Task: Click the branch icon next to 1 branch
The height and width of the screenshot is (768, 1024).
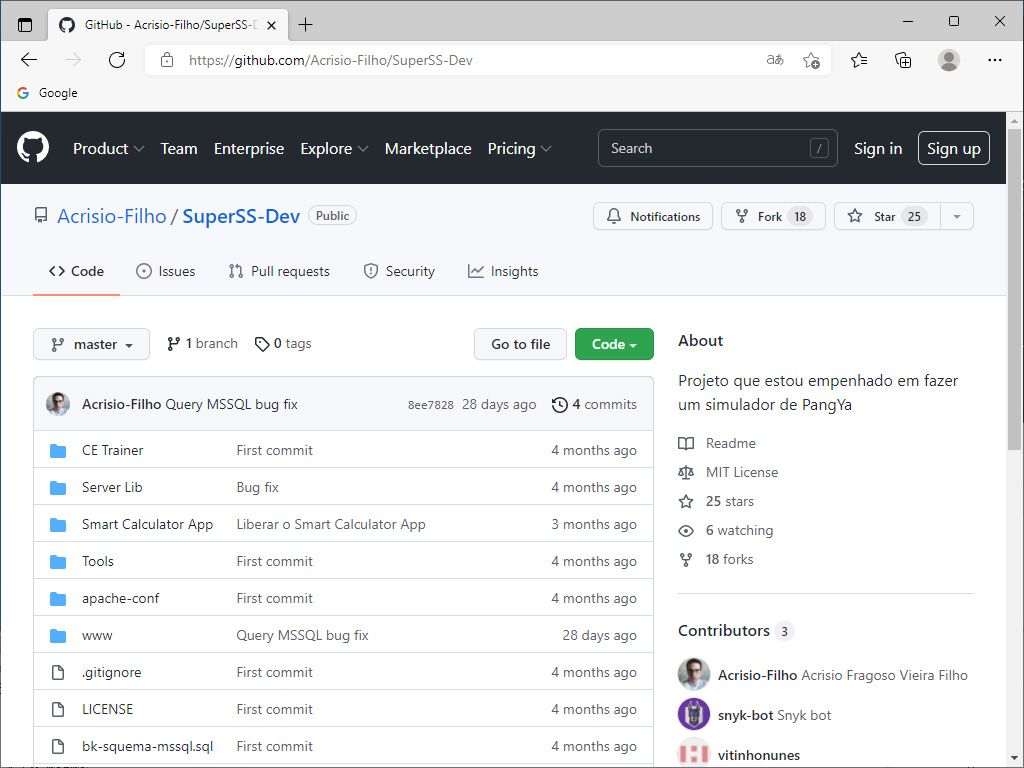Action: [173, 344]
